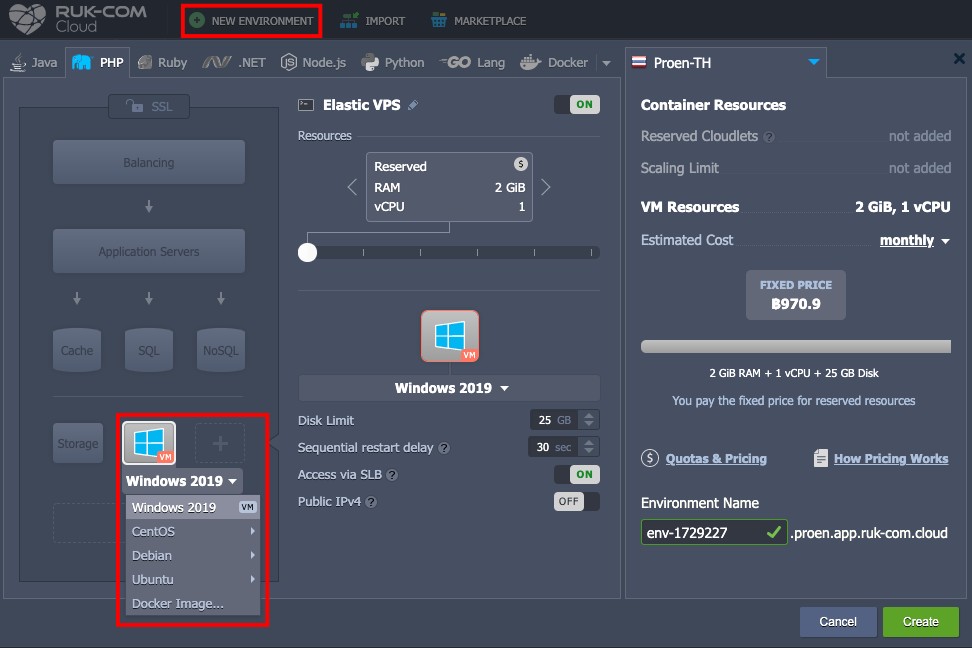Show previous reserved resources plan
The width and height of the screenshot is (972, 648).
(352, 187)
